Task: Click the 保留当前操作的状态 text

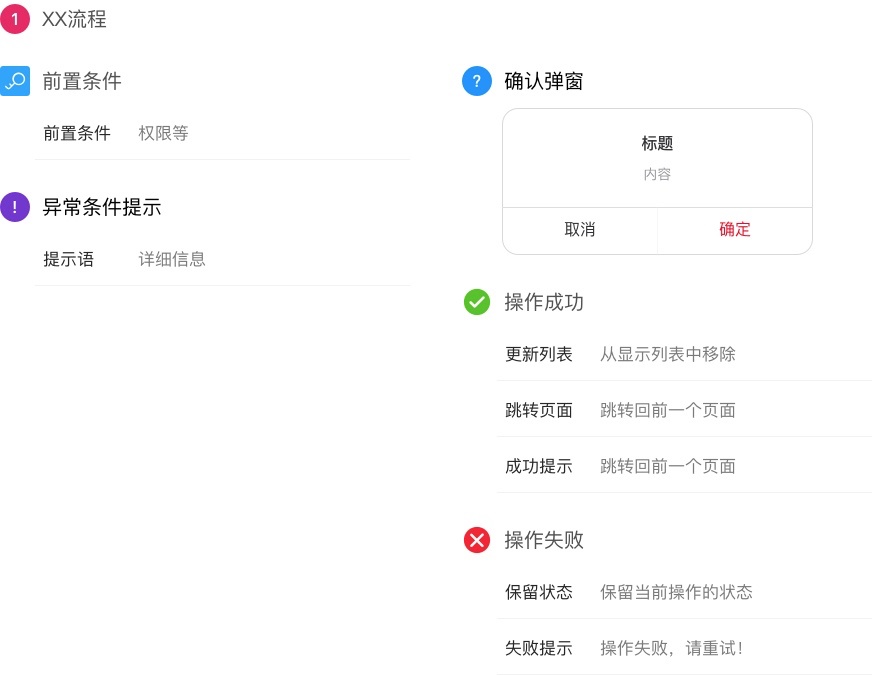Action: click(676, 592)
